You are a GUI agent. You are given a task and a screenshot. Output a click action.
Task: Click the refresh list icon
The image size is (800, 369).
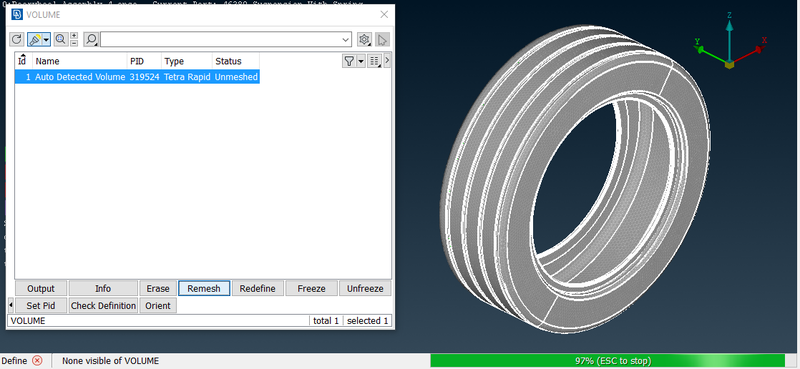[x=17, y=39]
